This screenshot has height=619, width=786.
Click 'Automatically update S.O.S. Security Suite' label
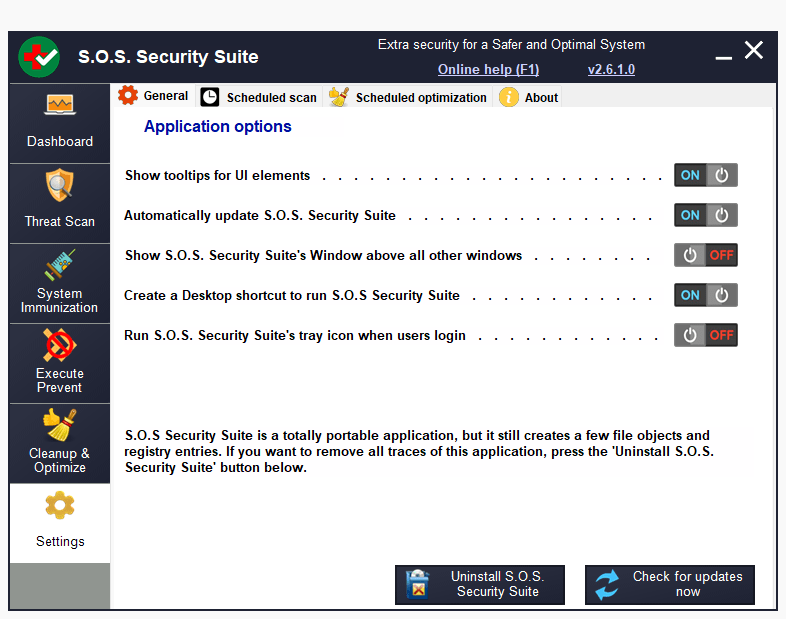260,216
